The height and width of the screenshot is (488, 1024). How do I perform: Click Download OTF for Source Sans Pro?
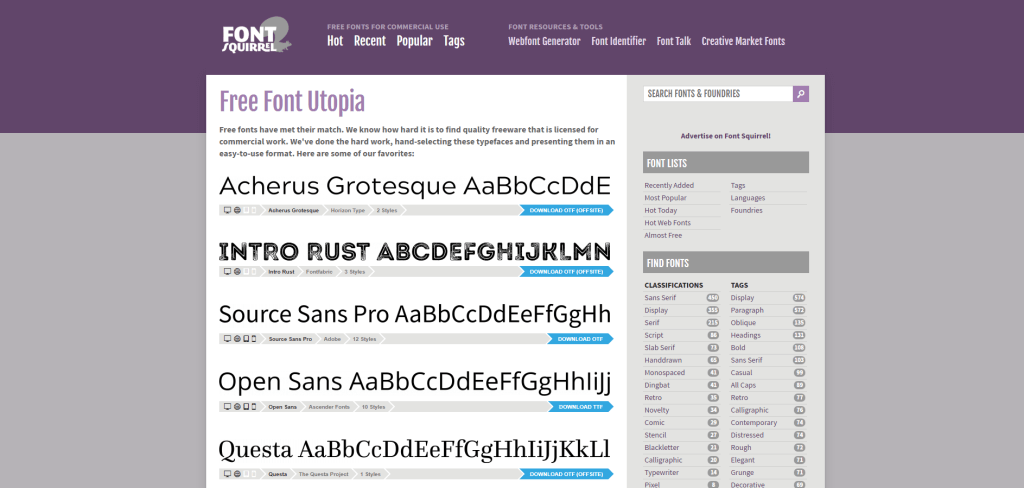point(580,339)
